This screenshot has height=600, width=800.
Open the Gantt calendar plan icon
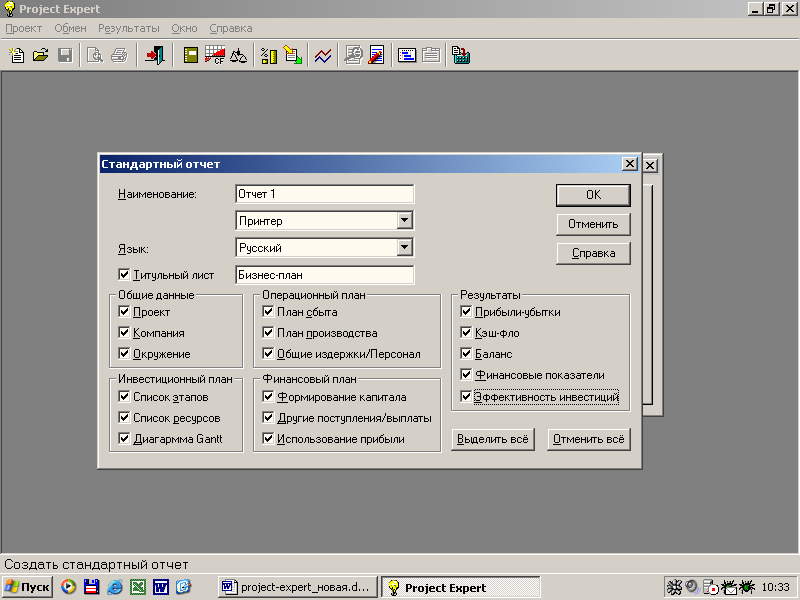407,55
